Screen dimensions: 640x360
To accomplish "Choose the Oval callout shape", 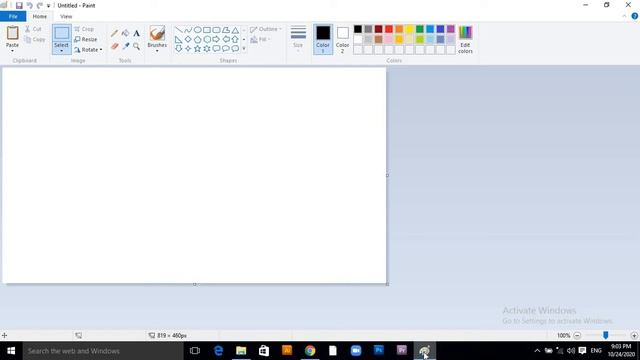I will tap(226, 49).
